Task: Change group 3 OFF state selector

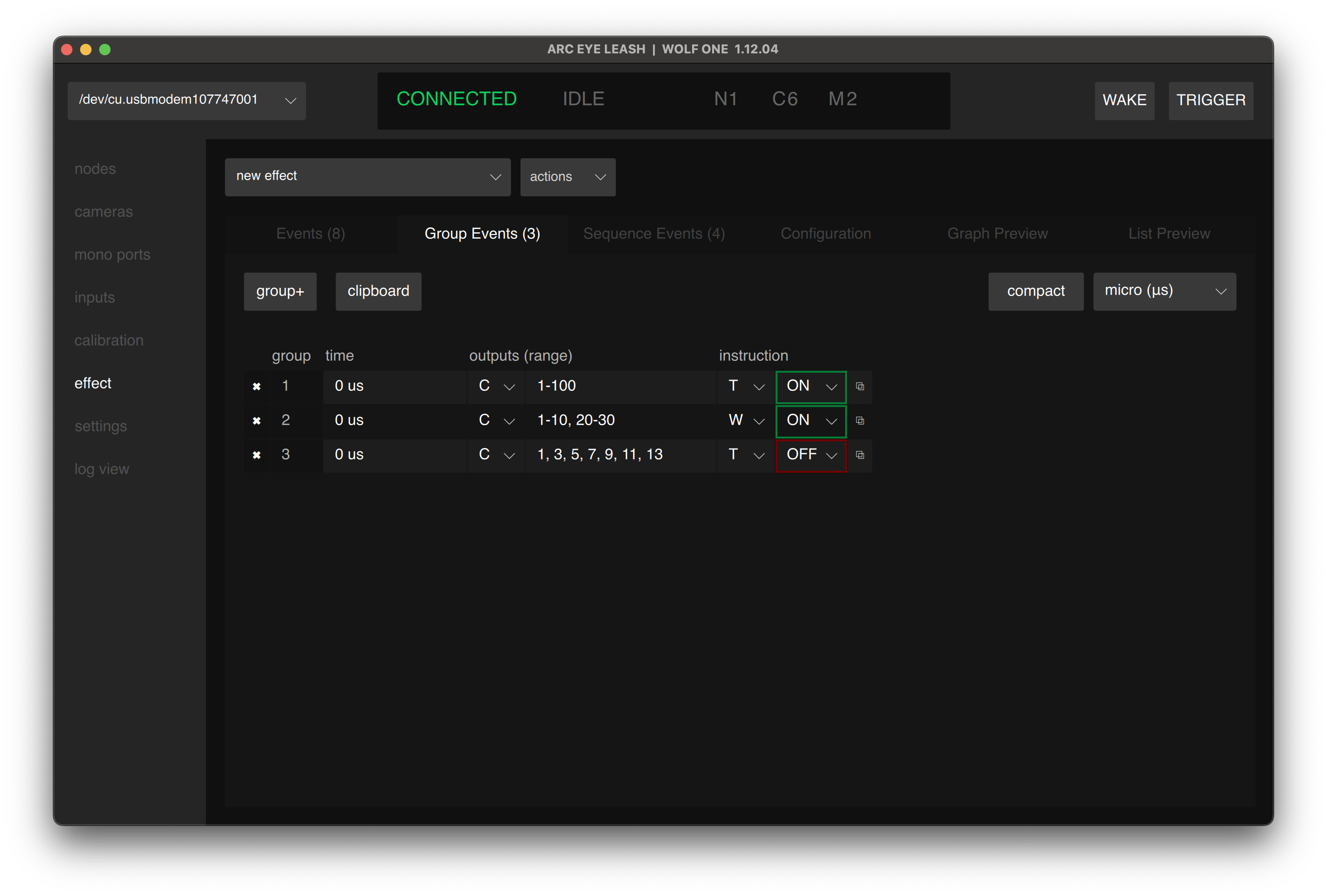Action: tap(810, 455)
